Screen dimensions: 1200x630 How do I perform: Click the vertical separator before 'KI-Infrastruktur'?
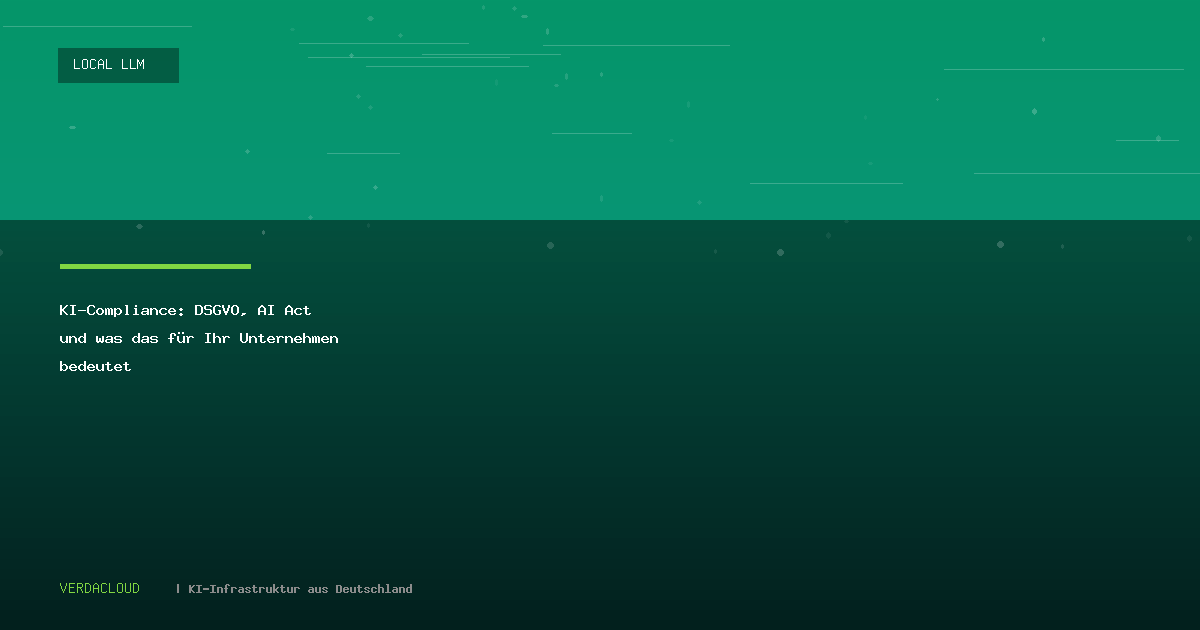[x=178, y=589]
